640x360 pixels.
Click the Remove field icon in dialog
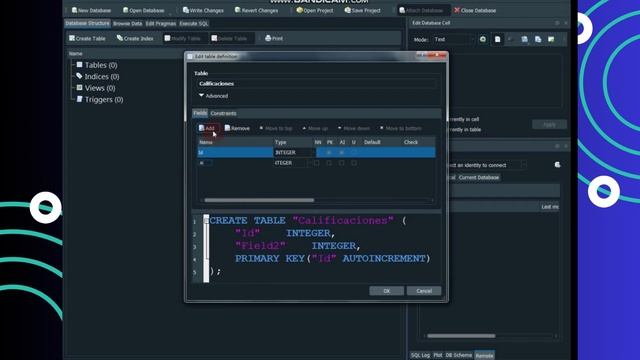click(227, 128)
